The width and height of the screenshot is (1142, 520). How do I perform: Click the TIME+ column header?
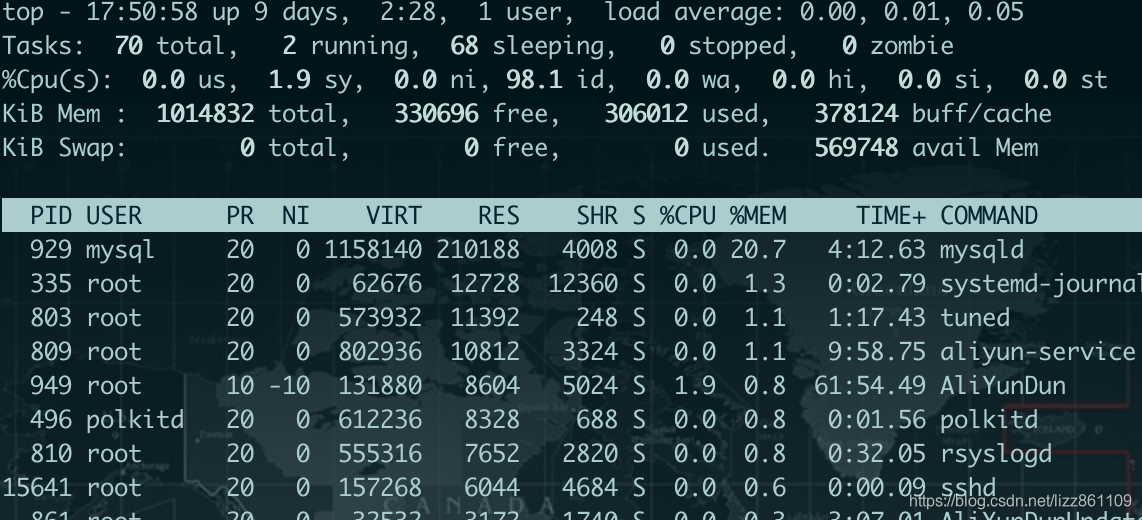(891, 216)
